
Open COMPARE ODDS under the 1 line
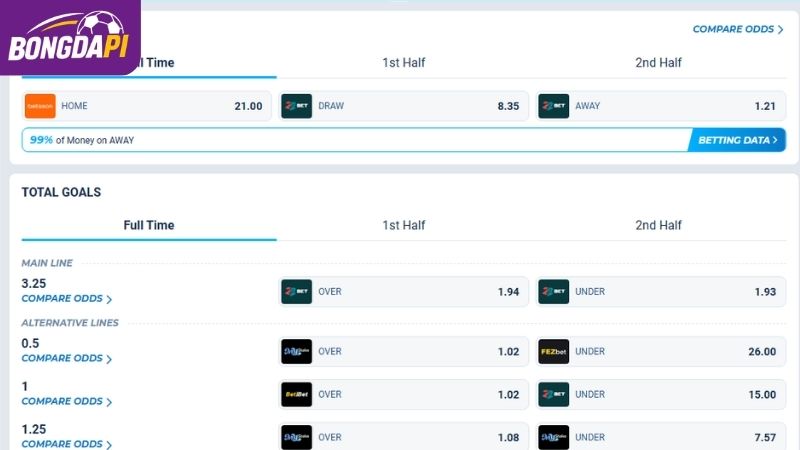click(66, 402)
